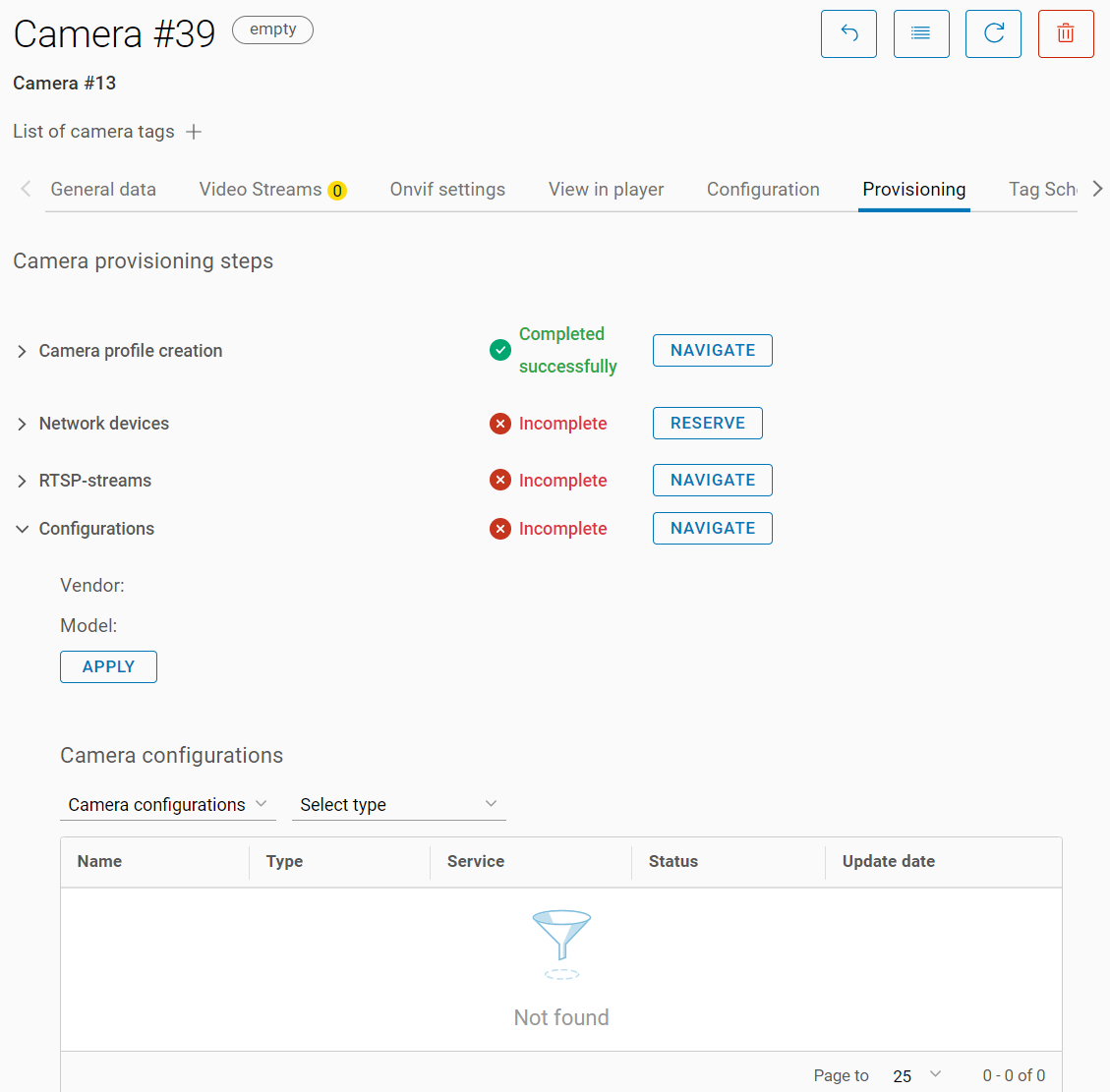Screen dimensions: 1110x1092
Task: Open the Select type dropdown
Action: coord(398,805)
